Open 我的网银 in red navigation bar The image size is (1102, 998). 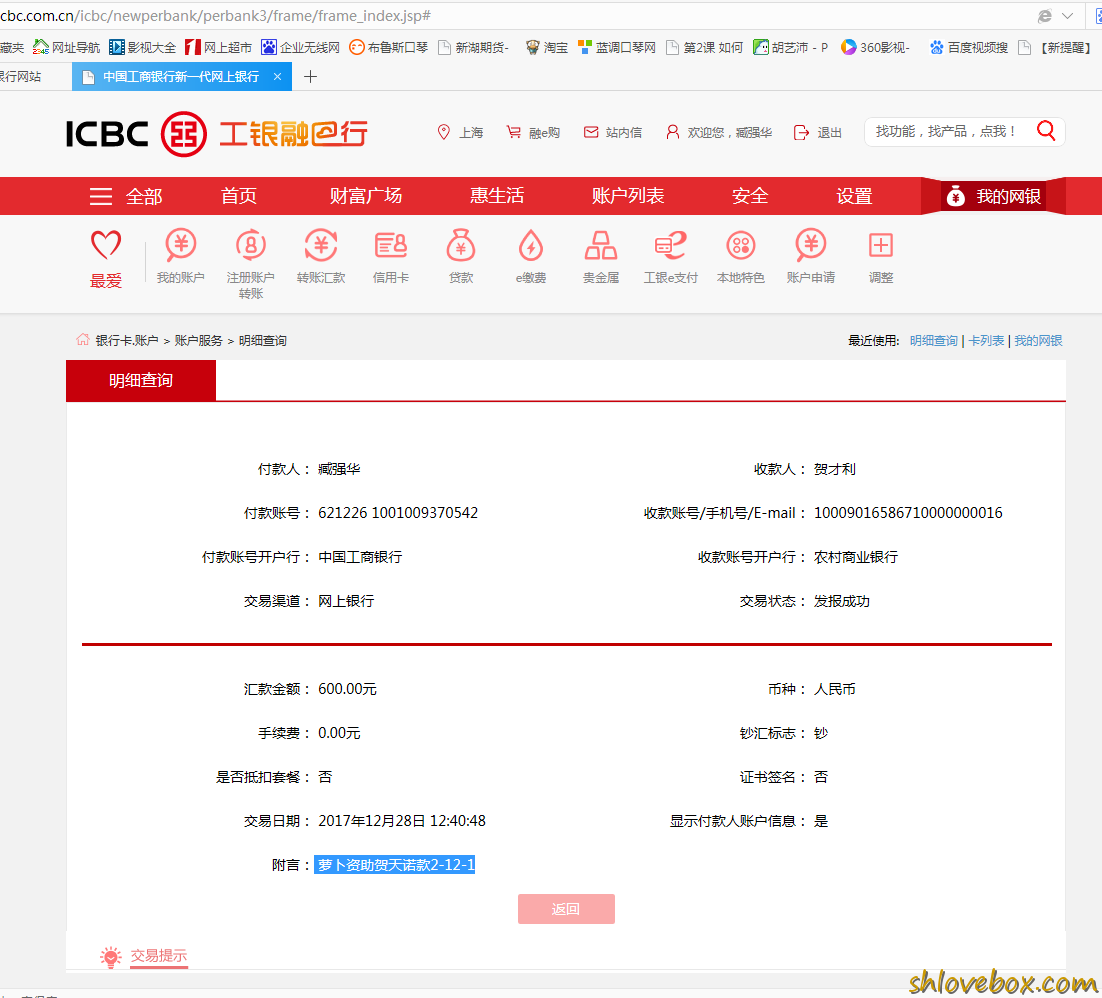(x=993, y=196)
